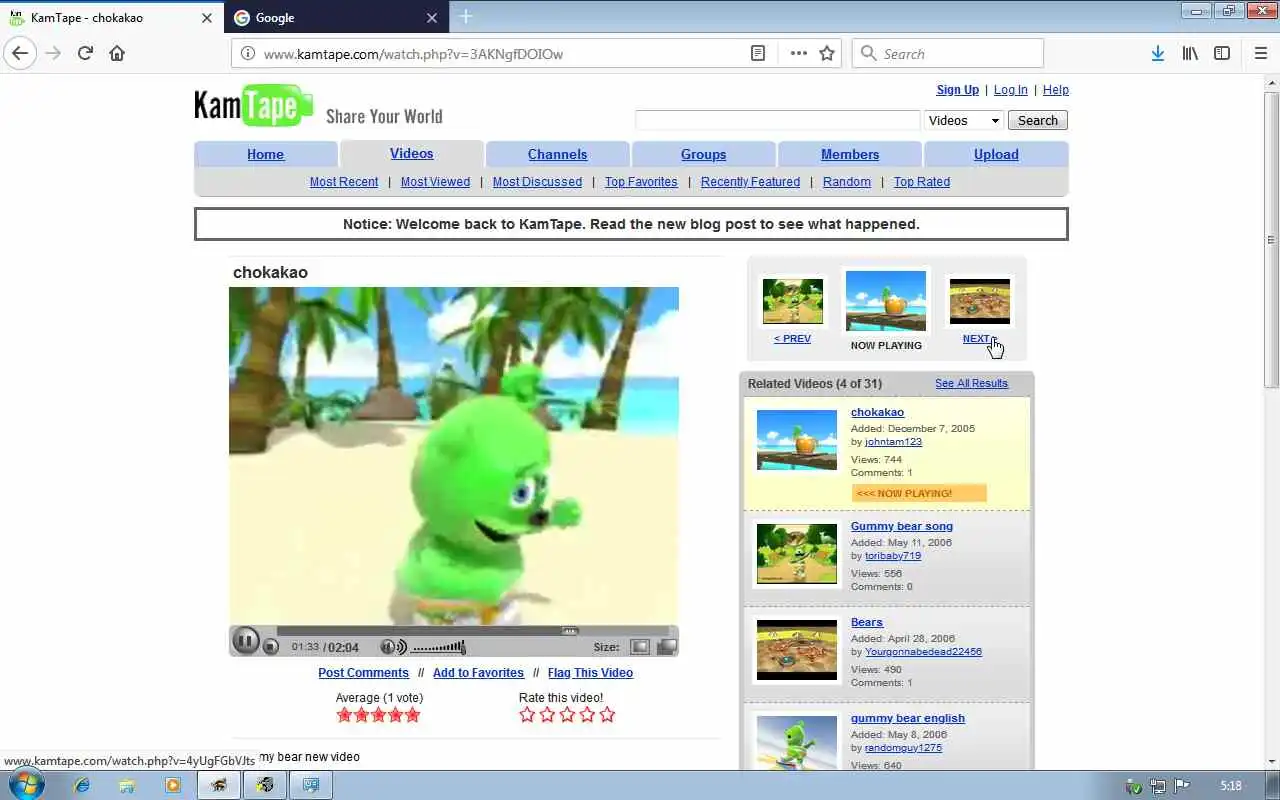The width and height of the screenshot is (1280, 800).
Task: Open the page actions three-dot menu
Action: pos(798,53)
